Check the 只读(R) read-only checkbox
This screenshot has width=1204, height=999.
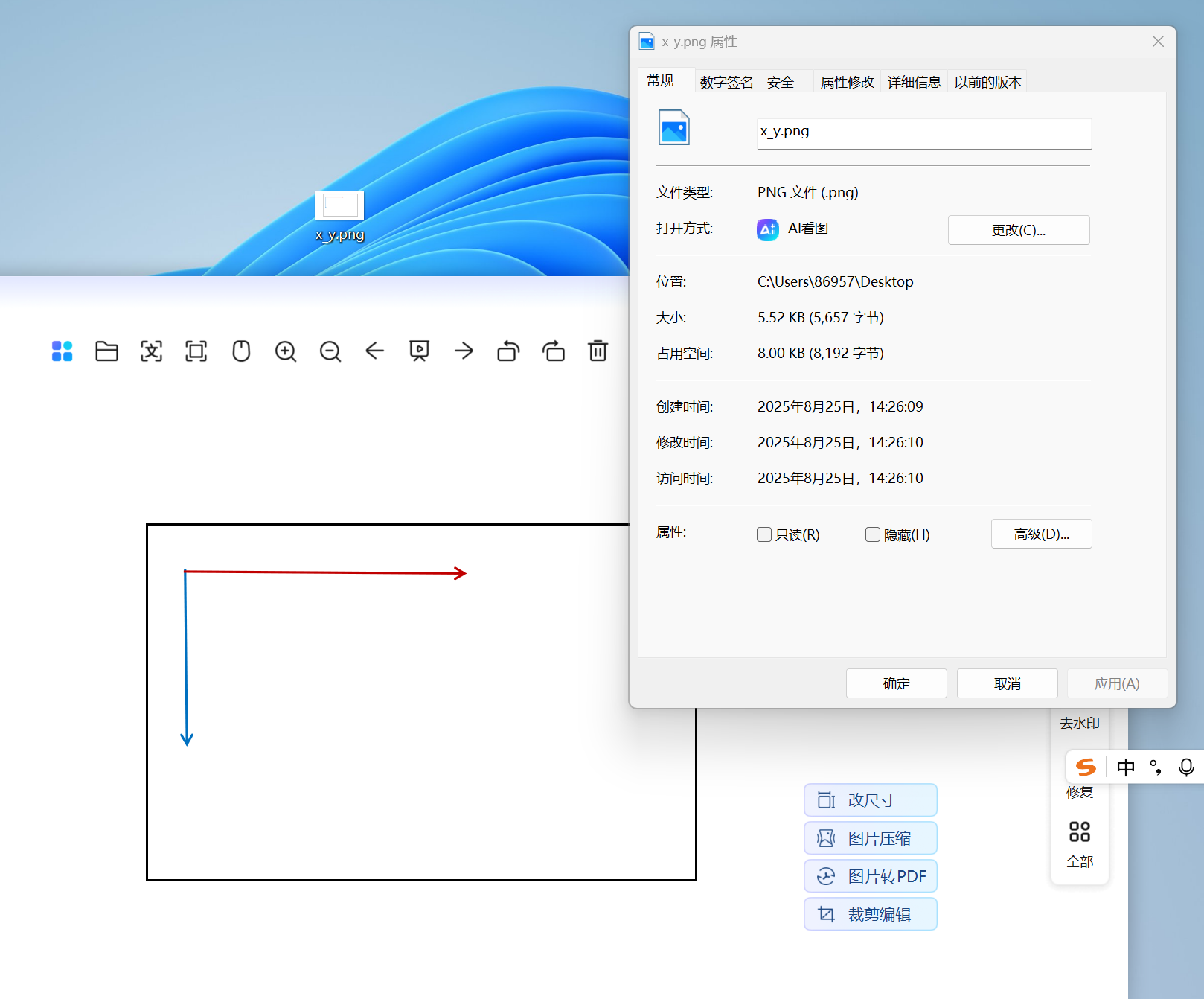click(x=763, y=534)
